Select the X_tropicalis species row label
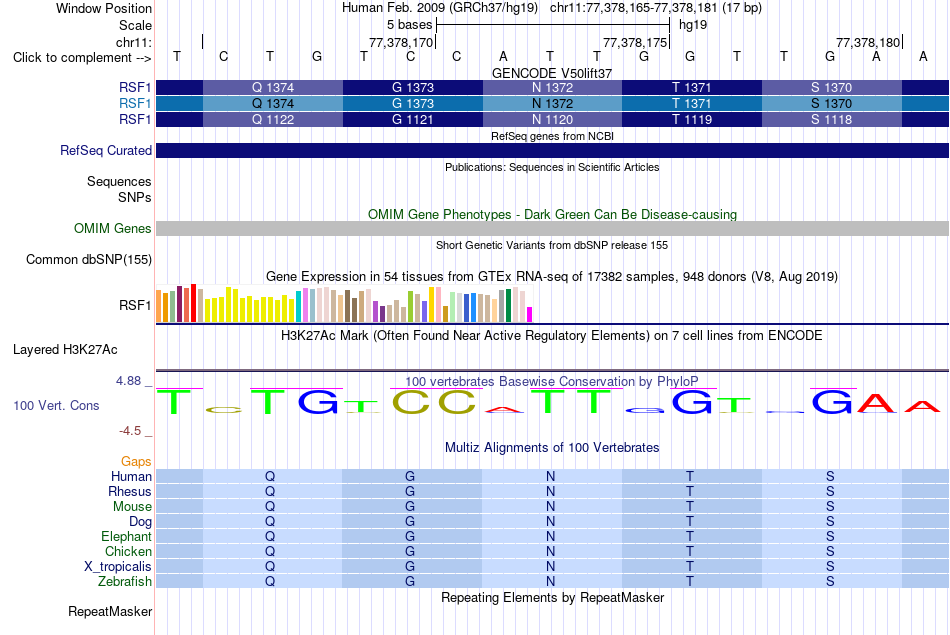The width and height of the screenshot is (950, 635). (118, 567)
